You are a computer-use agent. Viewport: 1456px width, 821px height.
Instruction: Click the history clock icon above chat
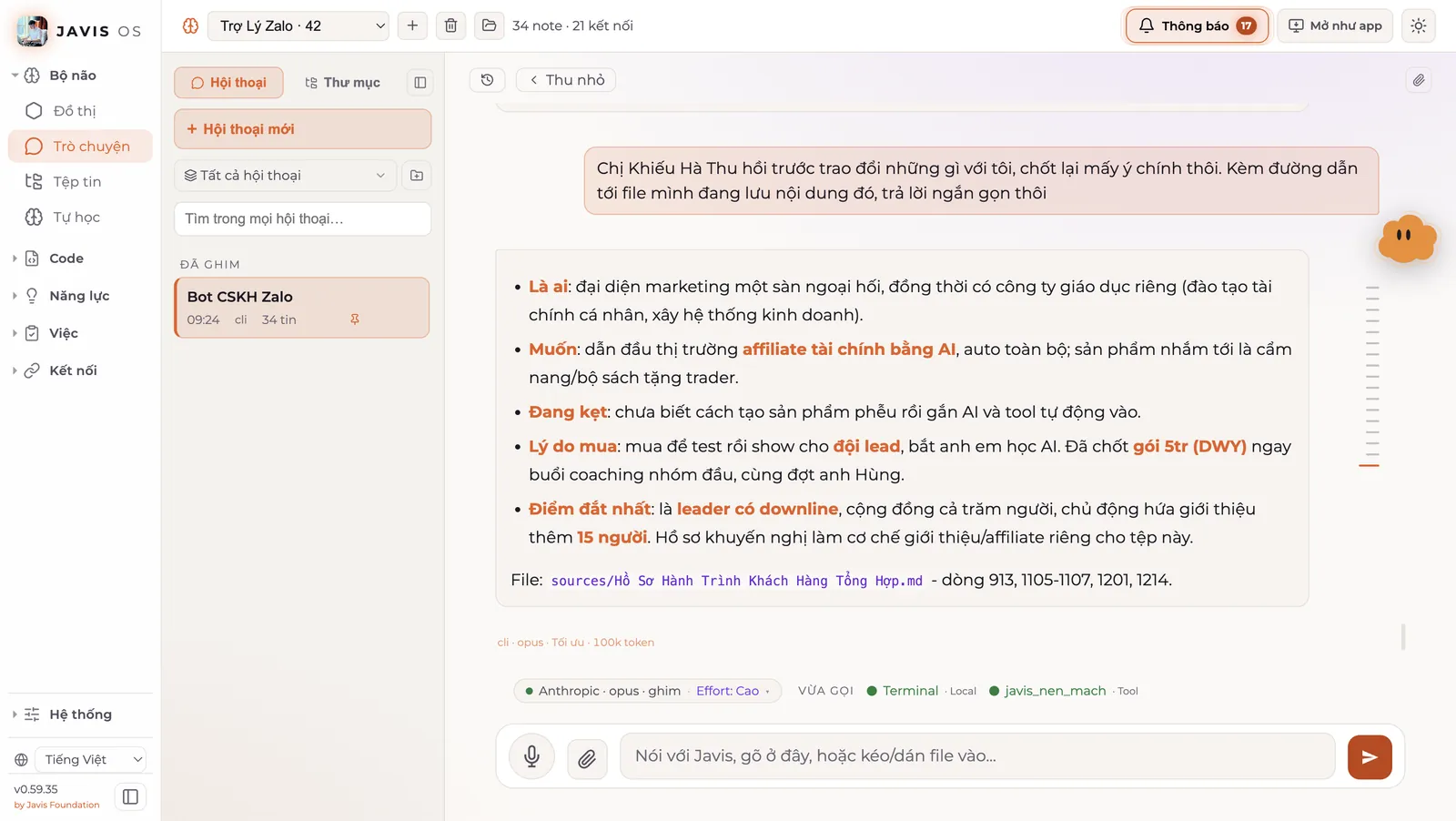[487, 80]
